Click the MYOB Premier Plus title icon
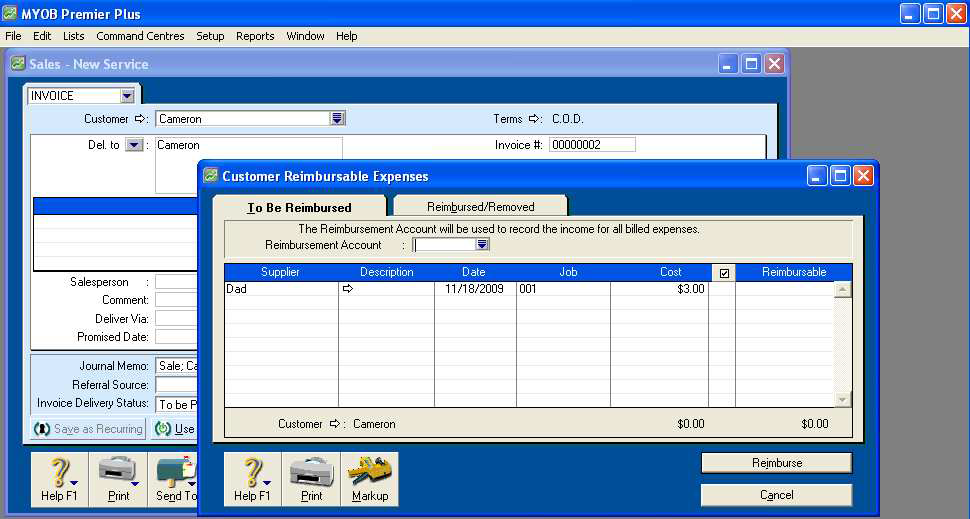970x519 pixels. pos(9,13)
